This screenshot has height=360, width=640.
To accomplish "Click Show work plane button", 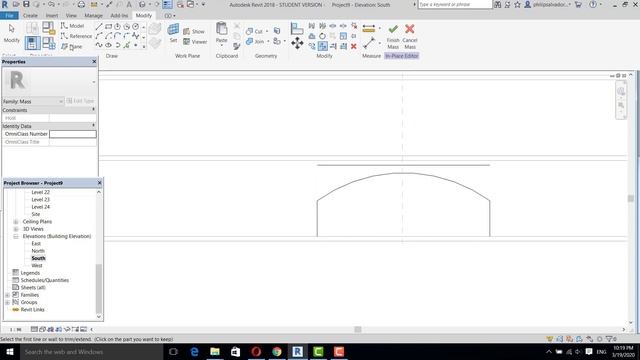I will 193,31.
